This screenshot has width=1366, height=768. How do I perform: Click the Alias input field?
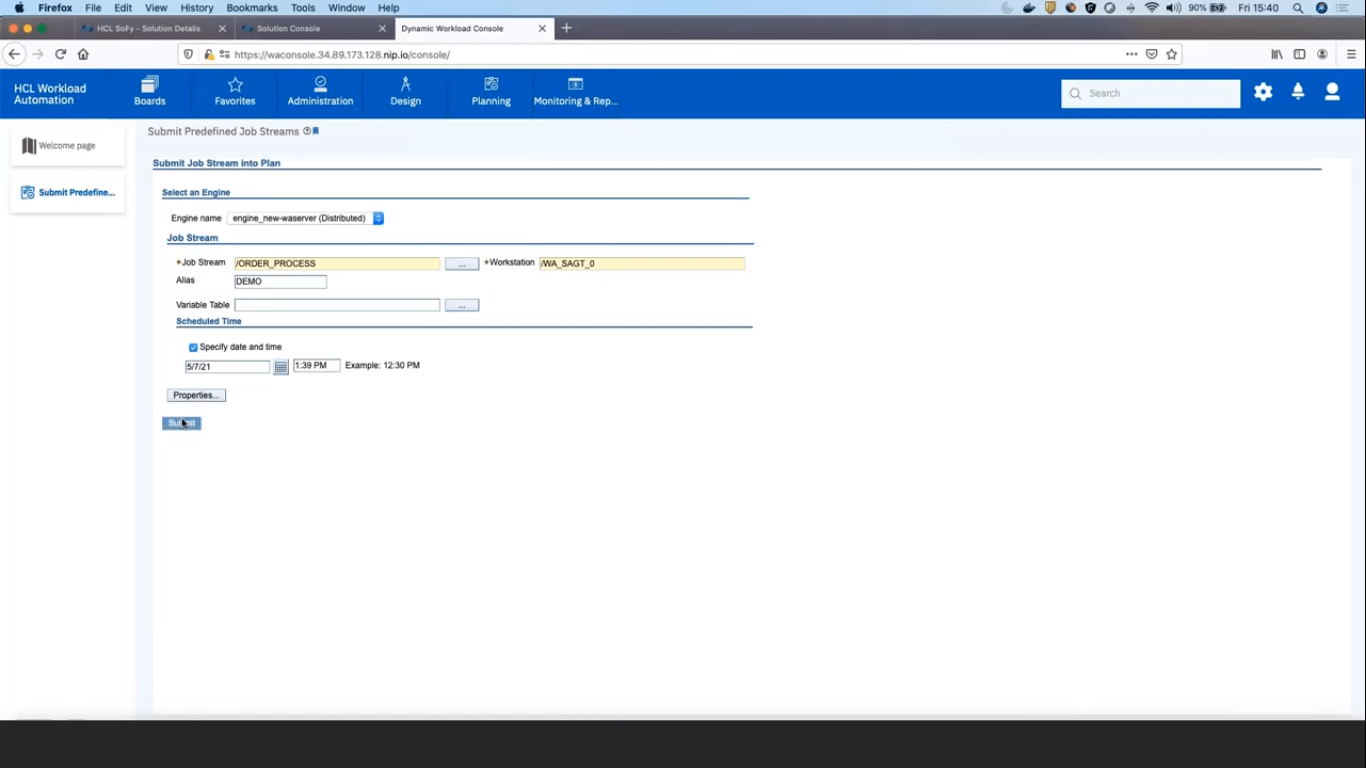coord(280,282)
